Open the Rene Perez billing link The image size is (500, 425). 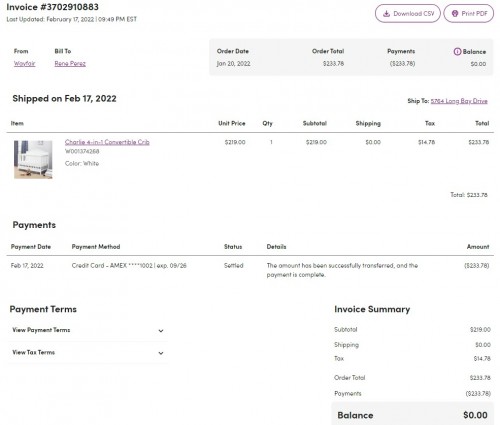click(70, 64)
